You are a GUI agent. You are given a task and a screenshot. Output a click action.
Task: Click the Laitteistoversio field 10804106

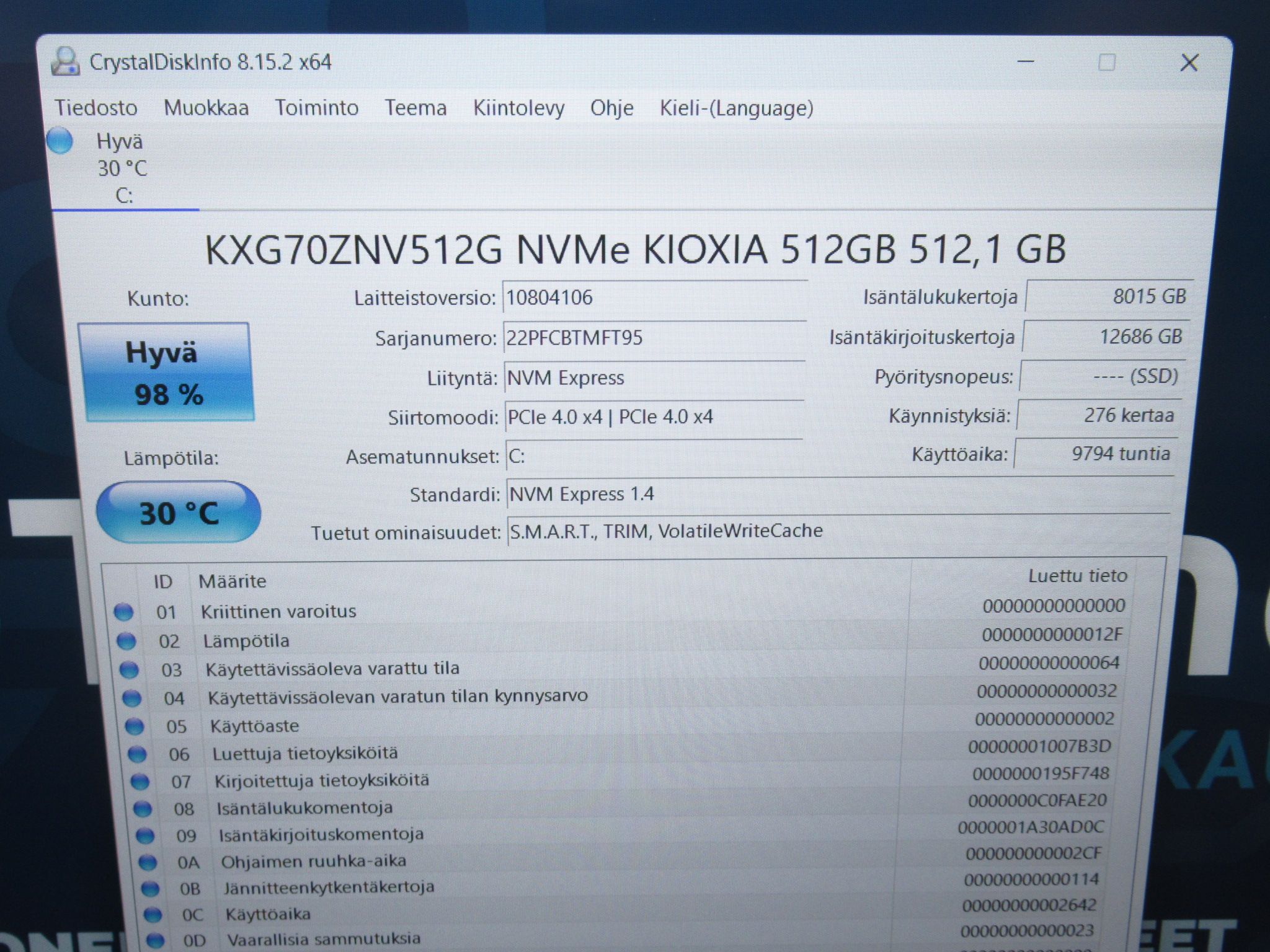point(655,298)
